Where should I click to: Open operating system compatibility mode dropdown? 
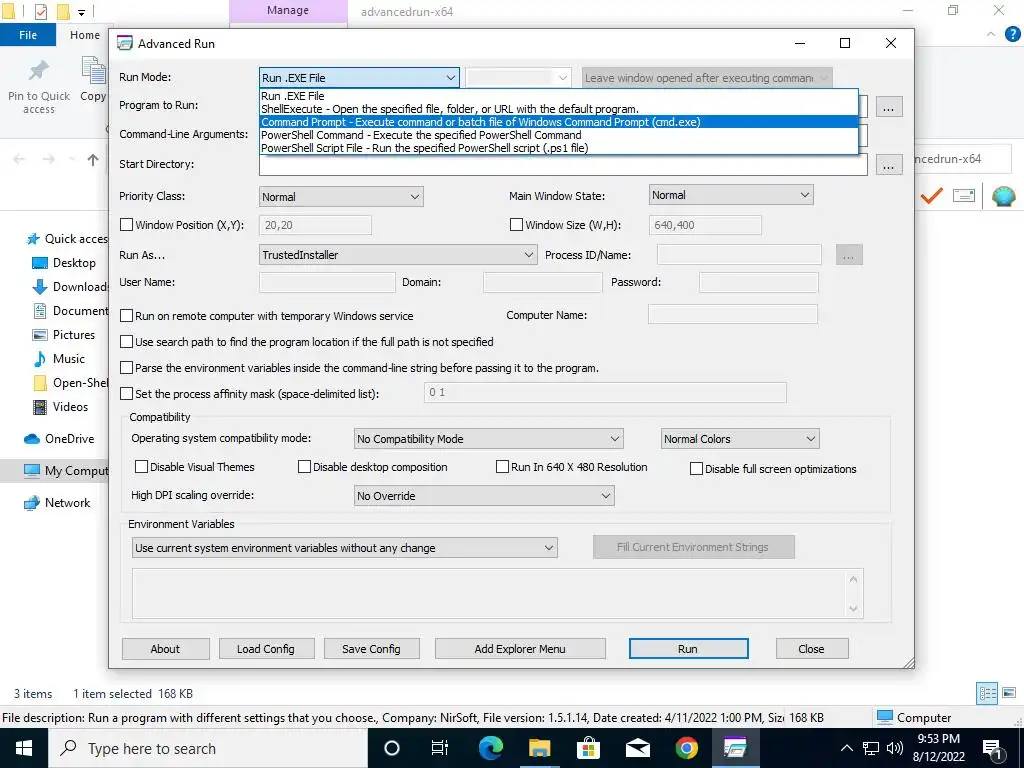[488, 439]
